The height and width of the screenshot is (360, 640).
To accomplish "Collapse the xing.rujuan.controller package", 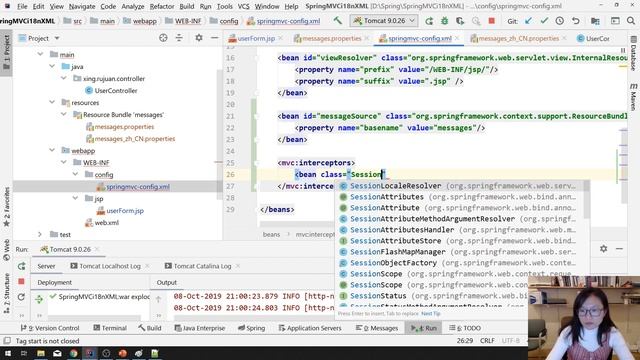I will tap(64, 78).
